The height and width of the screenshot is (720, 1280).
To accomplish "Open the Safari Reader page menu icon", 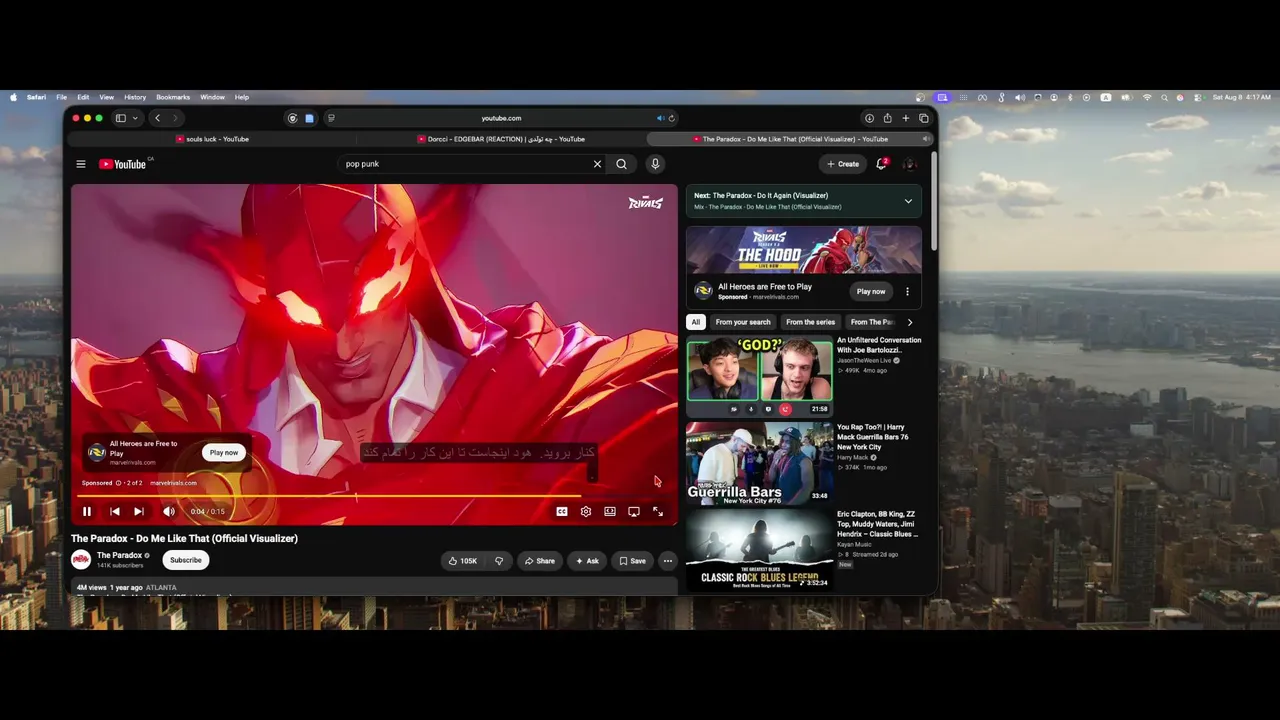I will coord(331,118).
